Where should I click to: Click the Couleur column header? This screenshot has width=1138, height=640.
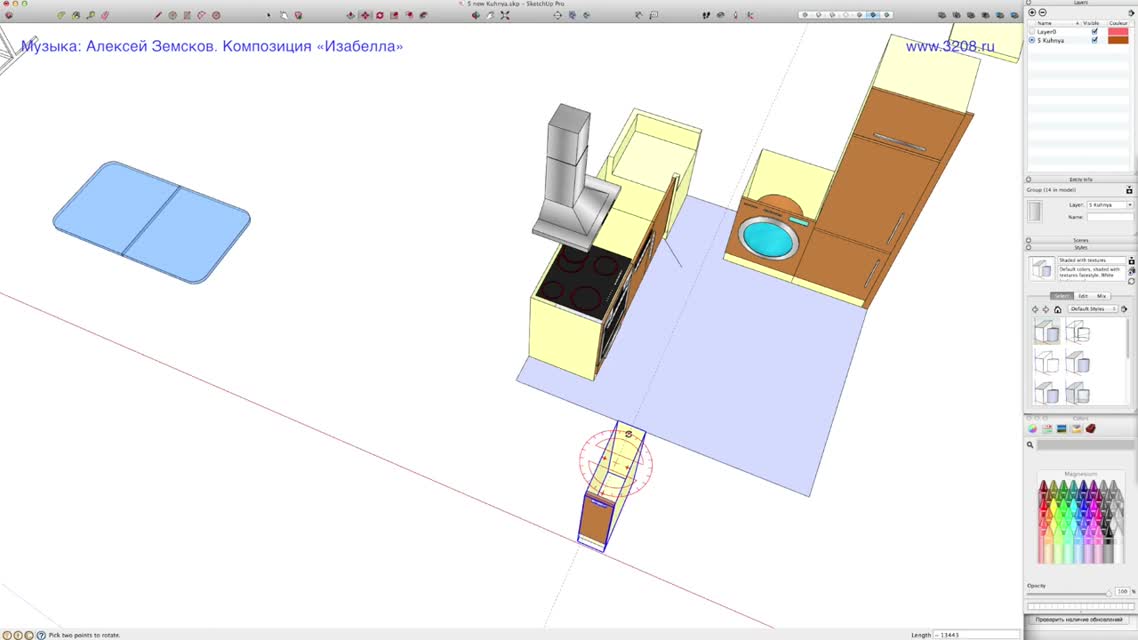pyautogui.click(x=1118, y=23)
